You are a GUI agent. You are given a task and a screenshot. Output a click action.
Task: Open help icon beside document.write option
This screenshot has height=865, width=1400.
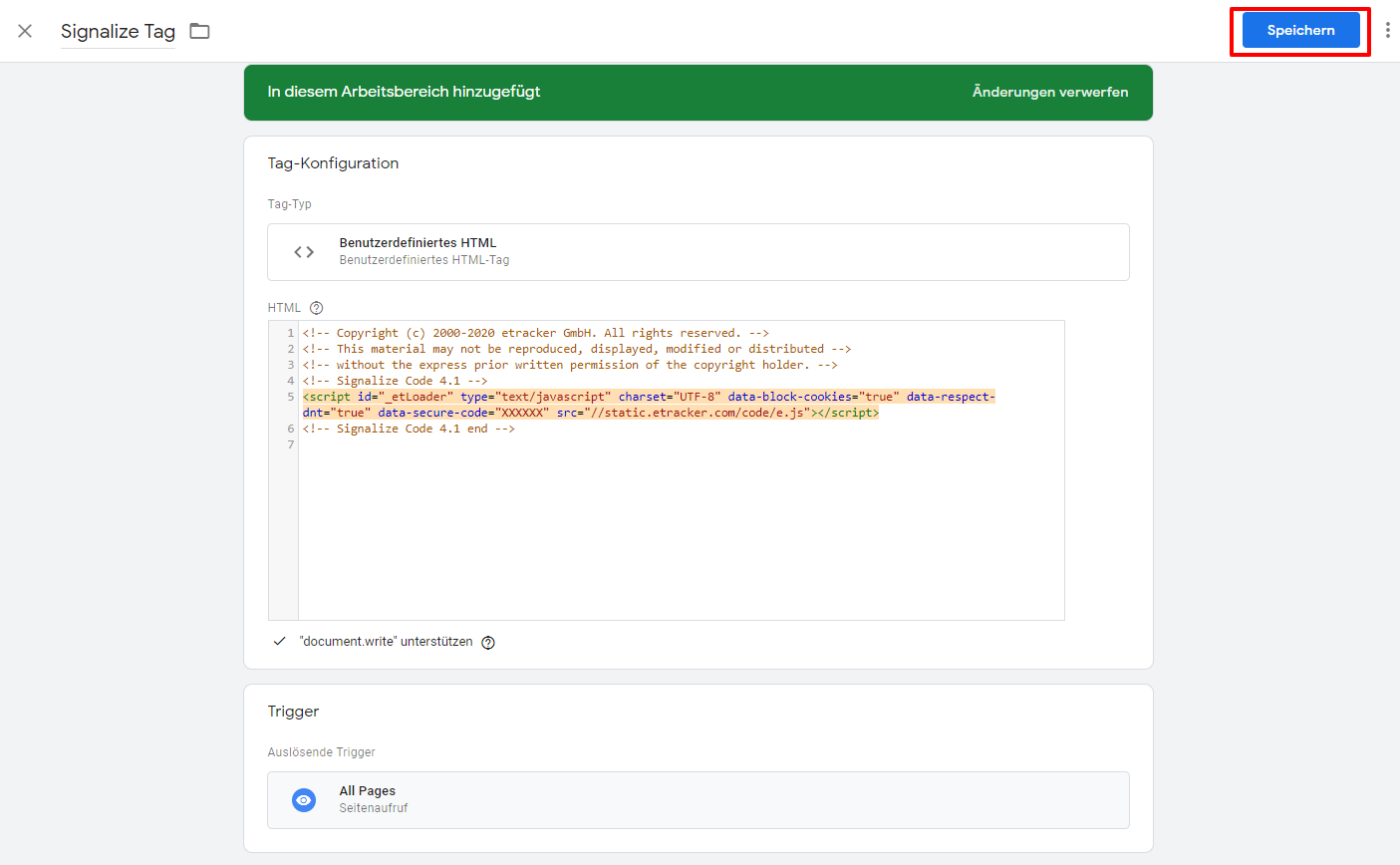tap(488, 643)
